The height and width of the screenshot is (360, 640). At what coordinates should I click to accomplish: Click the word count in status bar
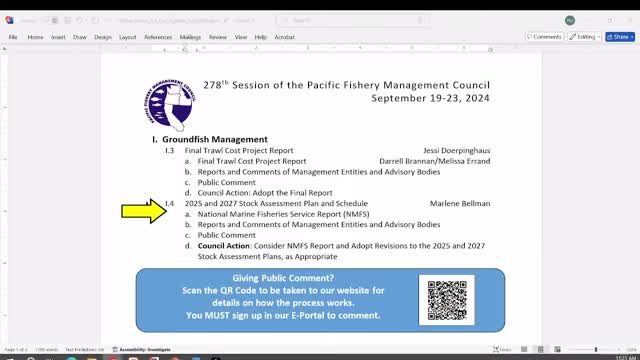click(x=47, y=349)
